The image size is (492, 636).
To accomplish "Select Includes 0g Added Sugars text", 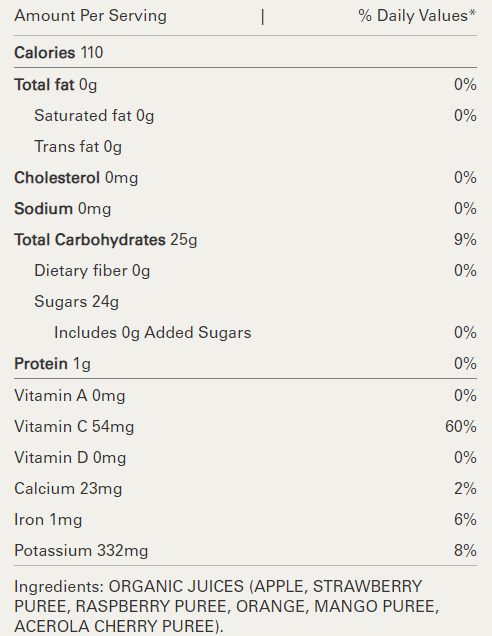I will pyautogui.click(x=153, y=333).
